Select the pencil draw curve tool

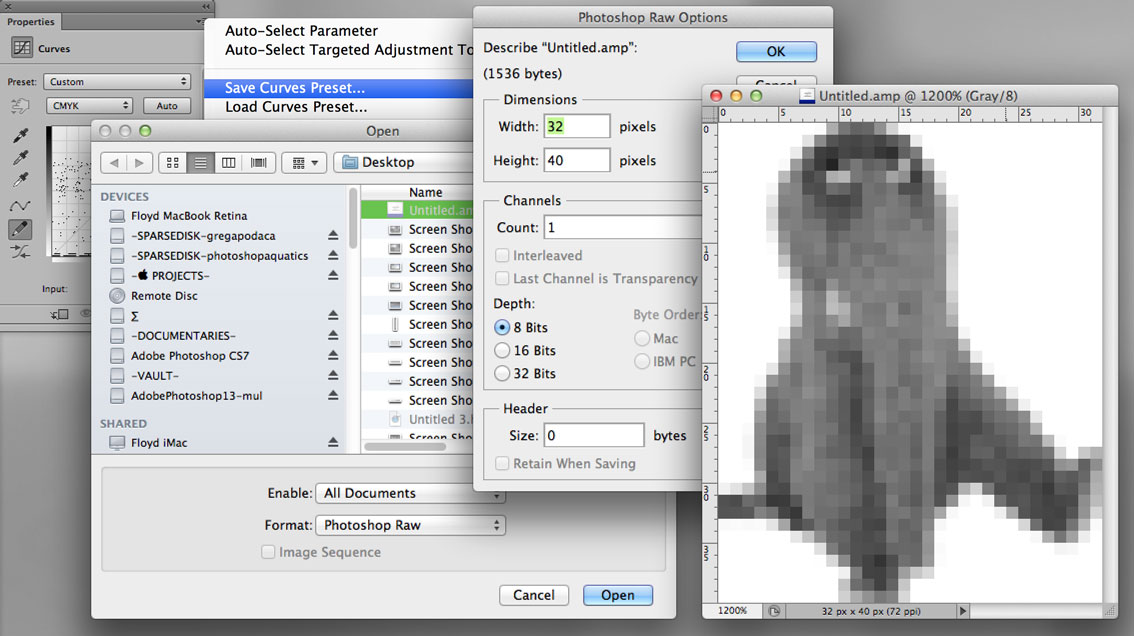(20, 229)
